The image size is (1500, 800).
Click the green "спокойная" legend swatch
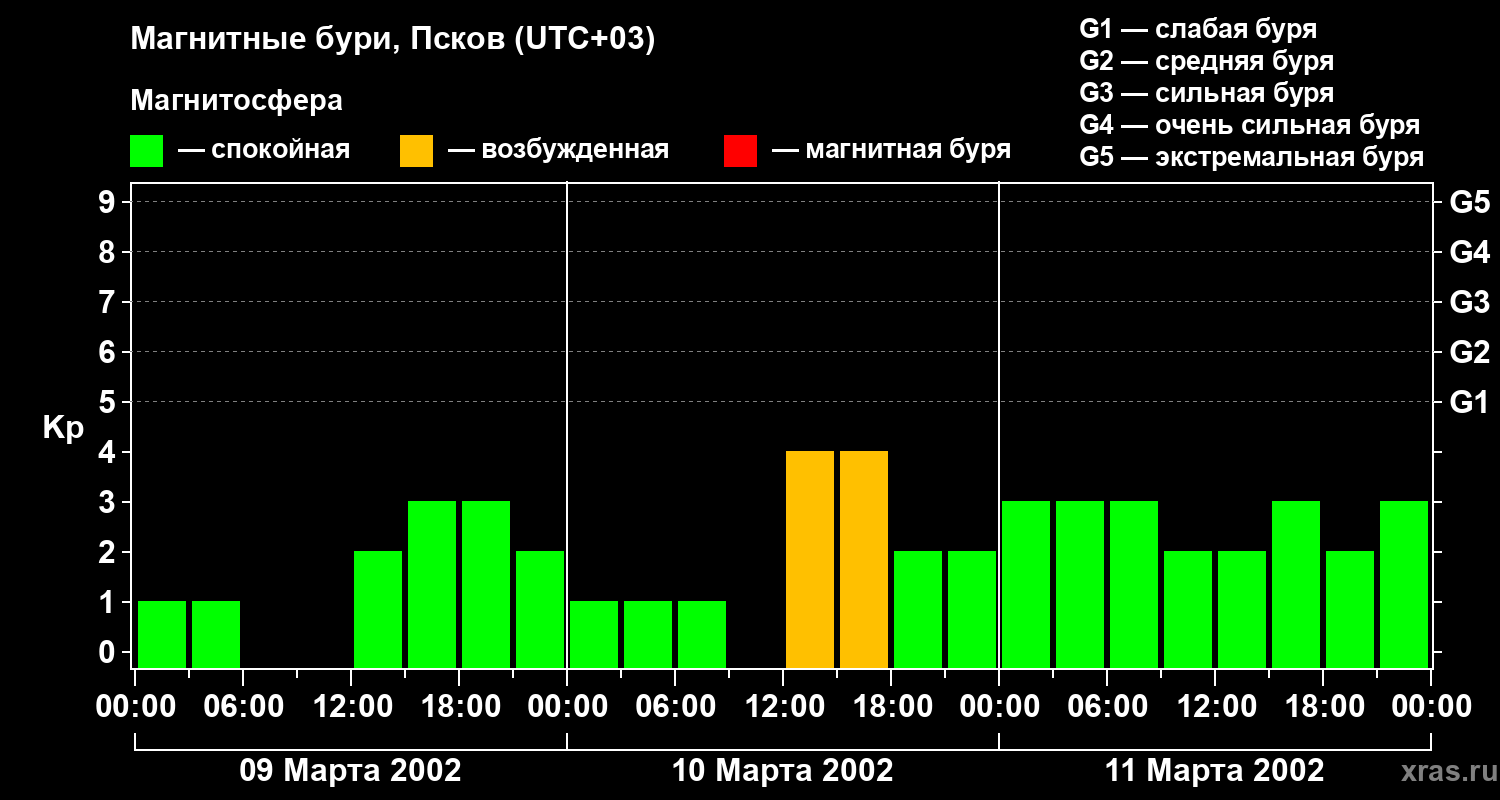[x=146, y=151]
